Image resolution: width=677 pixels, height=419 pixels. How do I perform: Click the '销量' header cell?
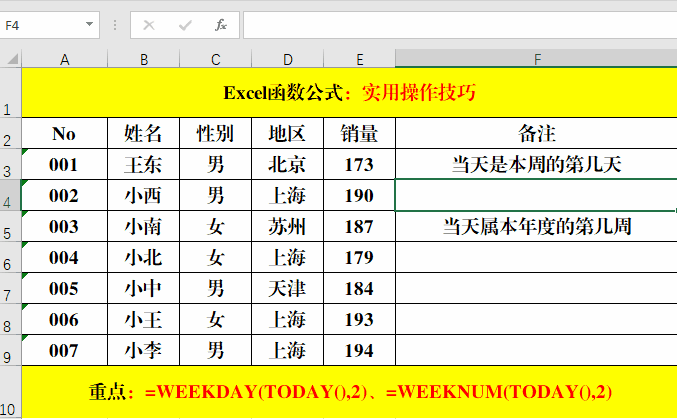coord(360,133)
